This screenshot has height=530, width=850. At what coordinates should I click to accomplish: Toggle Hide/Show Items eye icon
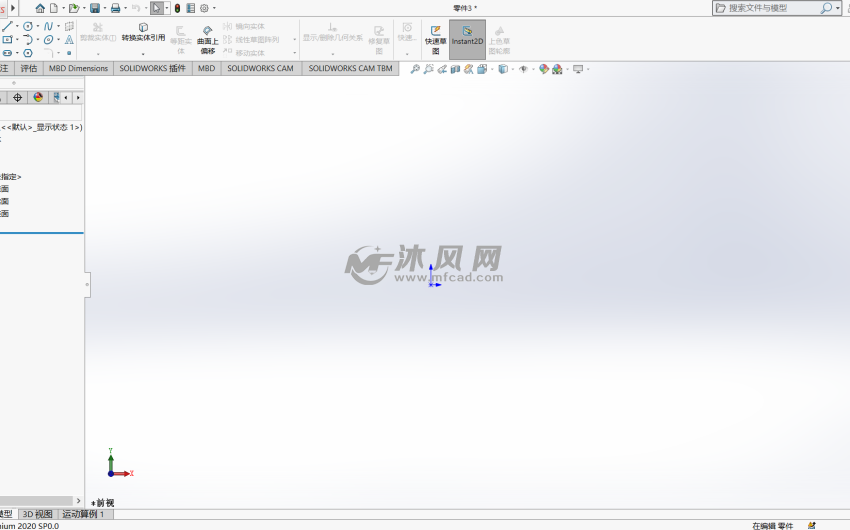(523, 69)
